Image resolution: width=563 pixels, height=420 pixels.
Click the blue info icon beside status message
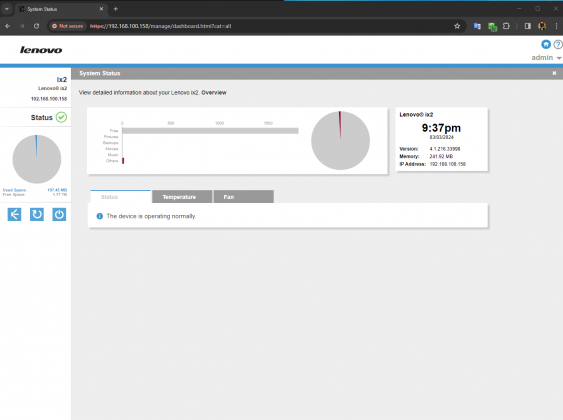100,216
